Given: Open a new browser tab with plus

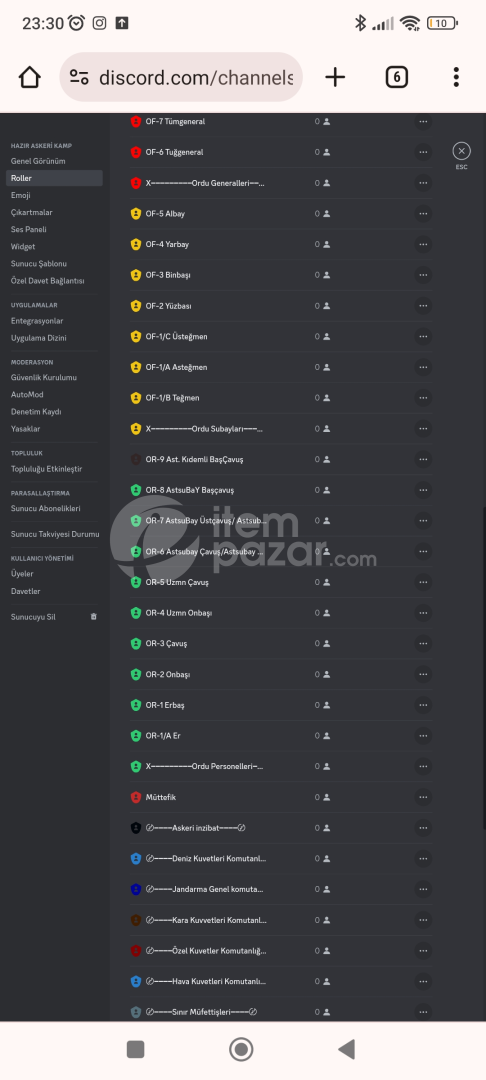Looking at the screenshot, I should 335,77.
